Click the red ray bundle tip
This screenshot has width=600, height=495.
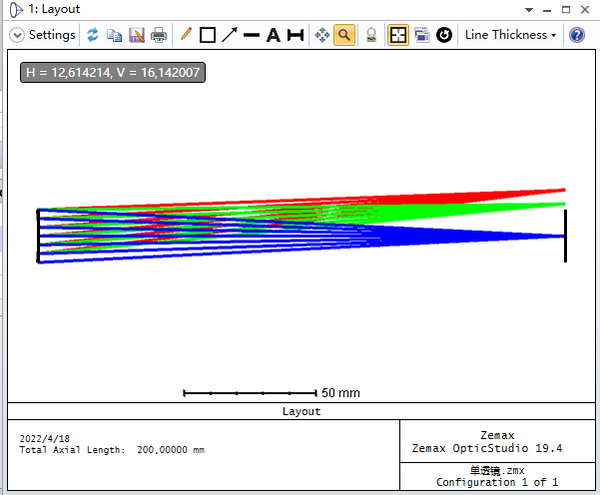562,190
